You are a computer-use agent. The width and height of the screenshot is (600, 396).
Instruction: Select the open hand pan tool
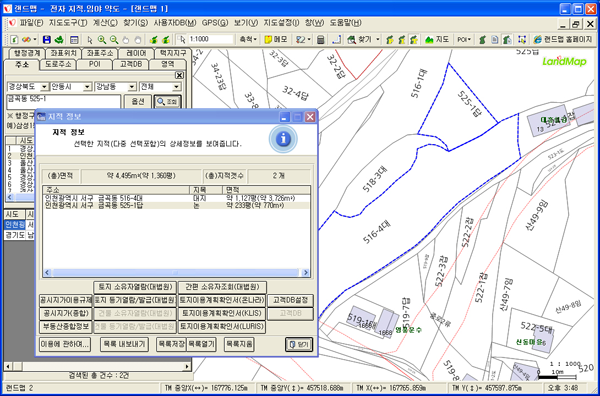(x=126, y=39)
